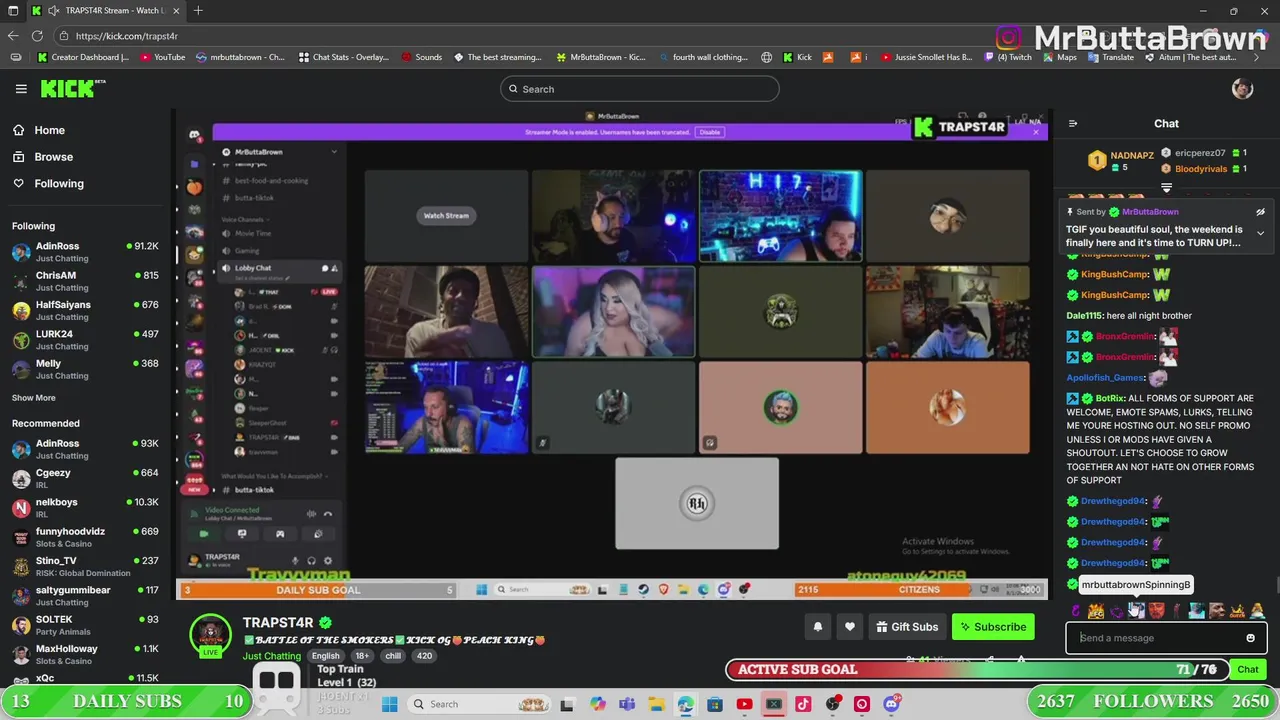Follow TRAPST4R with the heart icon
This screenshot has width=1280, height=720.
(850, 627)
